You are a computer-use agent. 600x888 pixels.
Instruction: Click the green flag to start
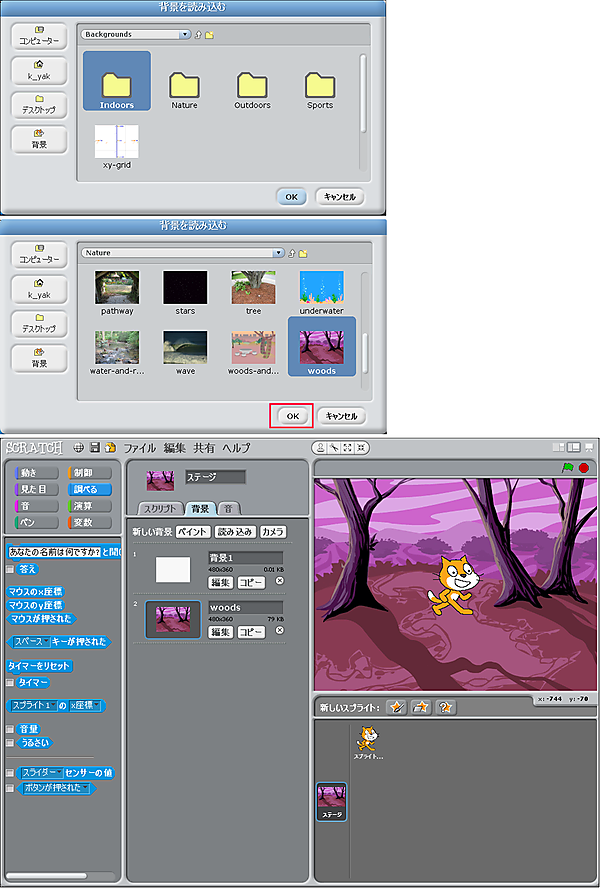pyautogui.click(x=568, y=467)
